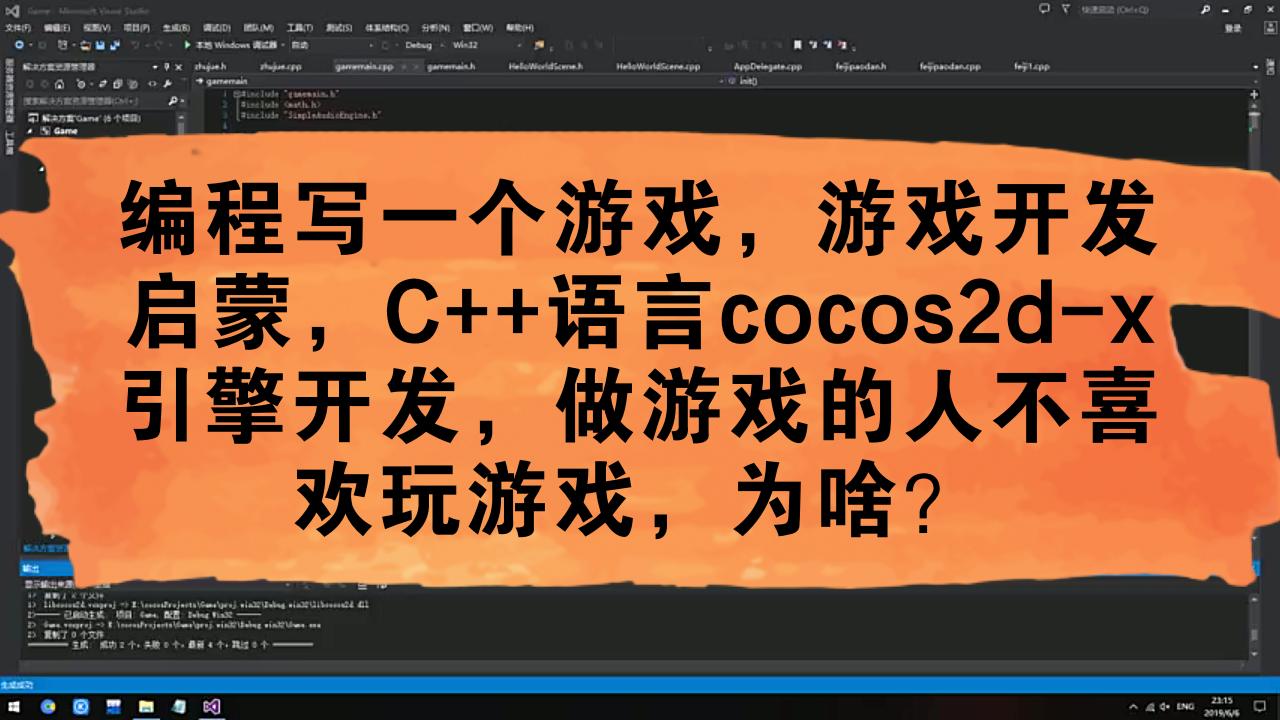Click the view code icon in Solution Explorer
The width and height of the screenshot is (1280, 720).
click(152, 84)
